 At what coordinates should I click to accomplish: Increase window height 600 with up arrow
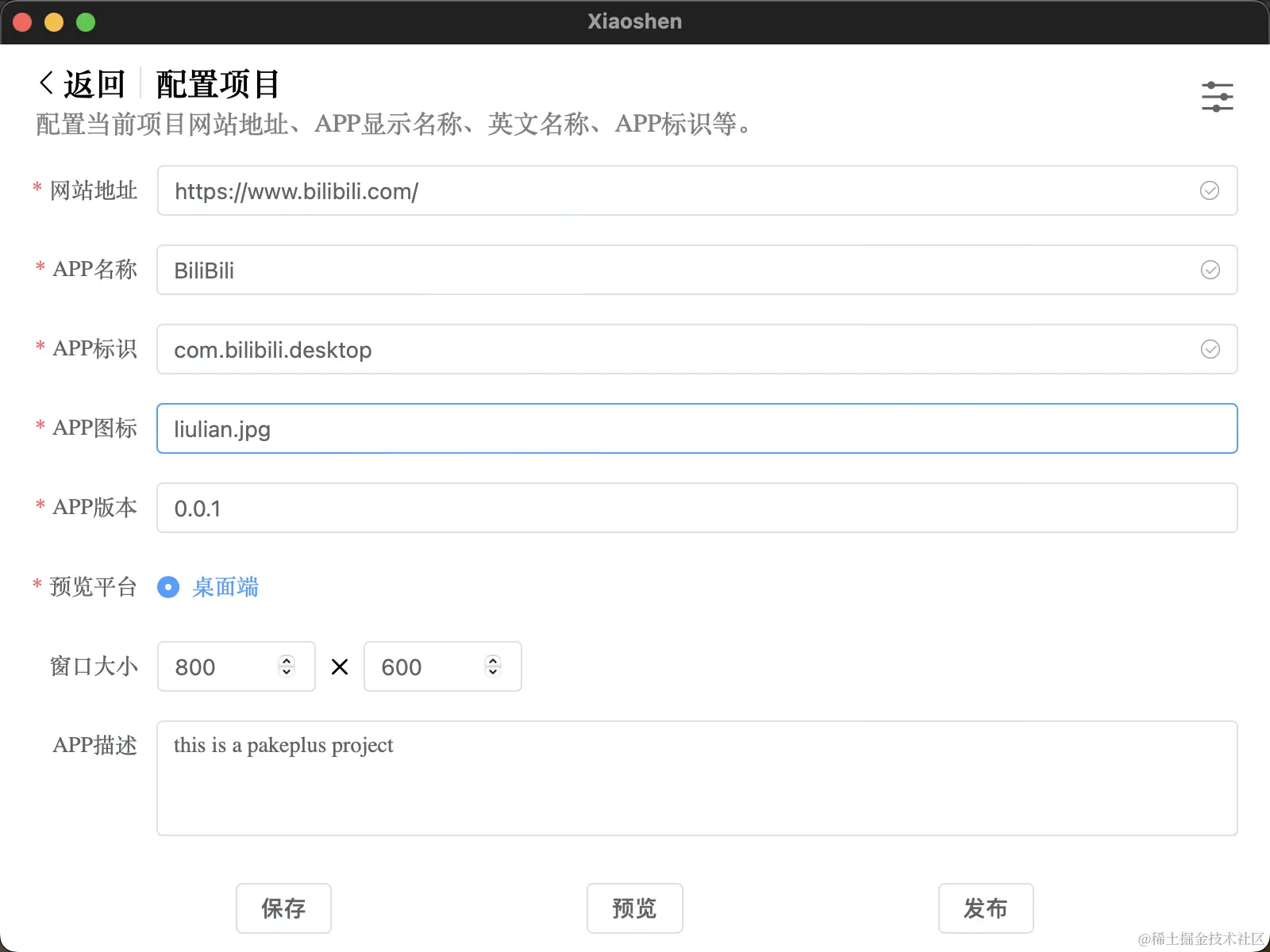coord(493,660)
